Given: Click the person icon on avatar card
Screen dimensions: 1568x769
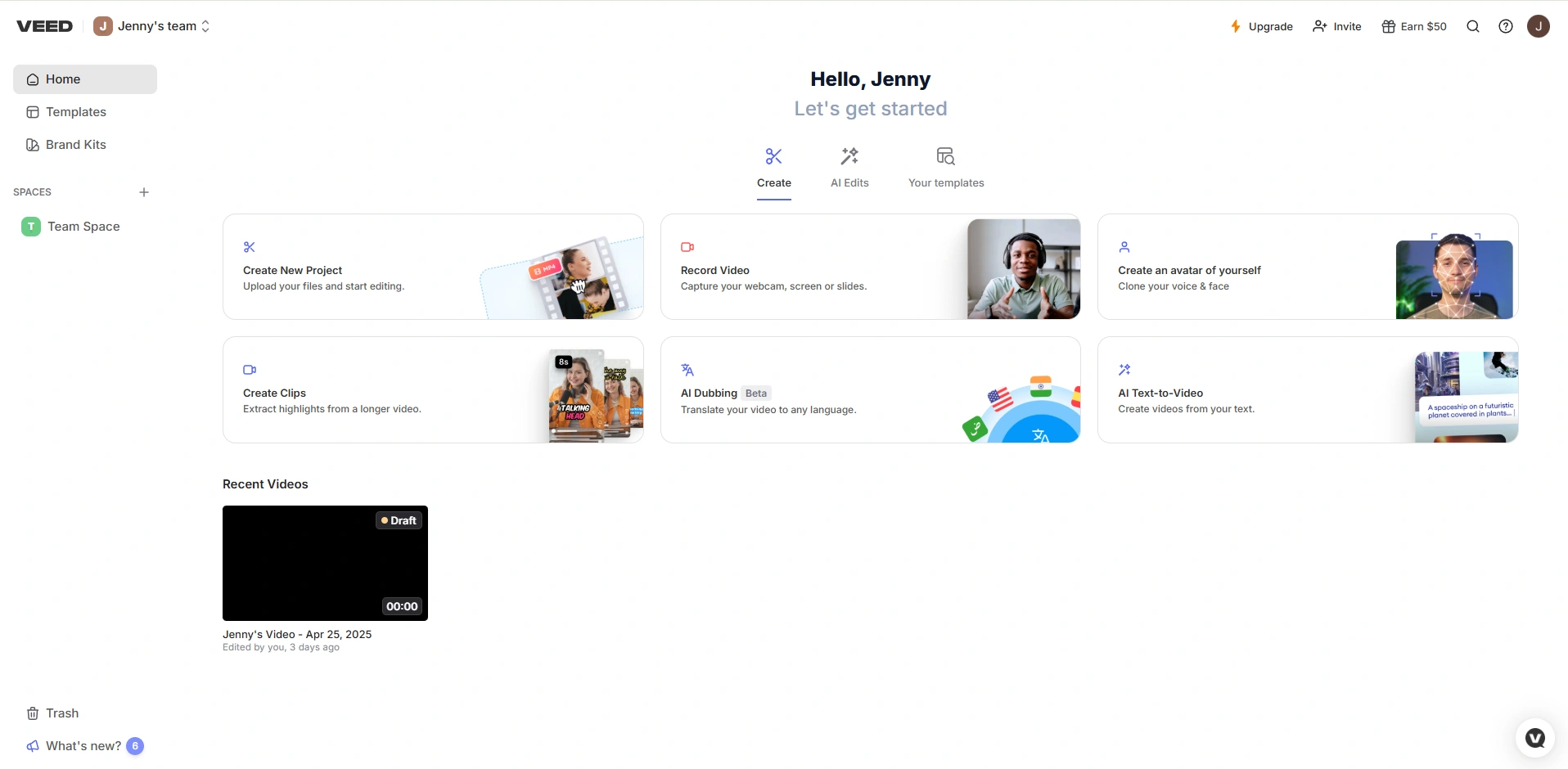Looking at the screenshot, I should (1124, 247).
